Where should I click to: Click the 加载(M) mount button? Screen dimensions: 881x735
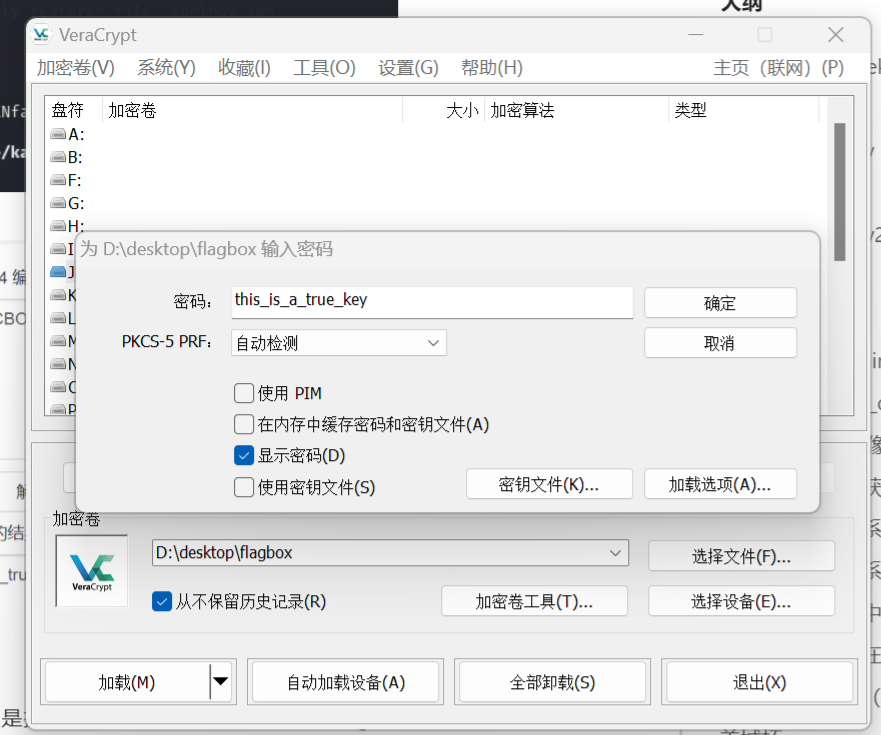click(x=128, y=682)
